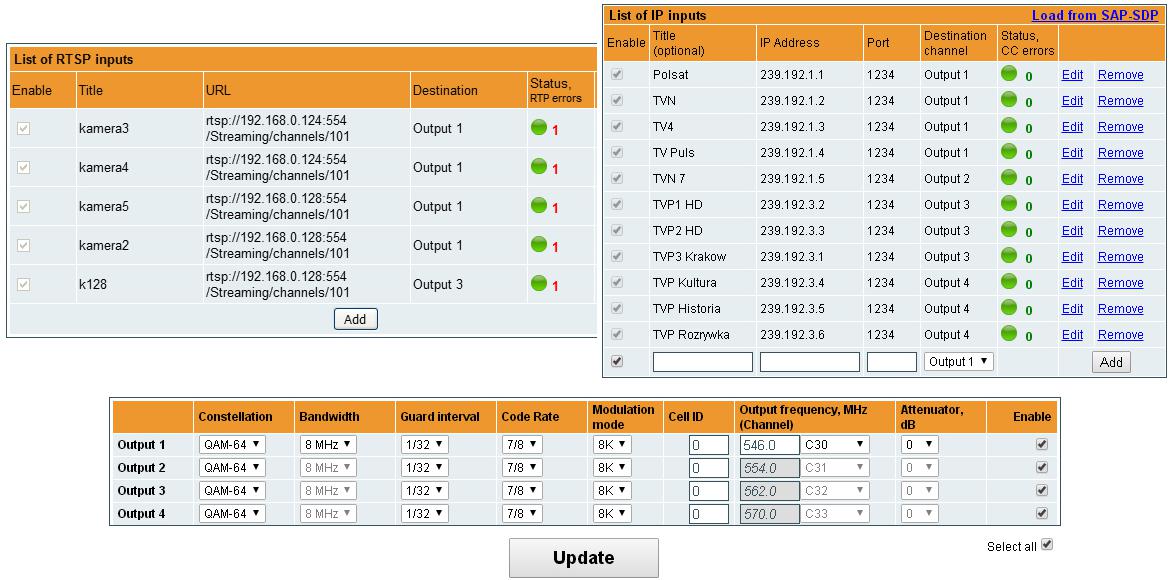
Task: Expand destination channel dropdown for new input
Action: pos(958,361)
